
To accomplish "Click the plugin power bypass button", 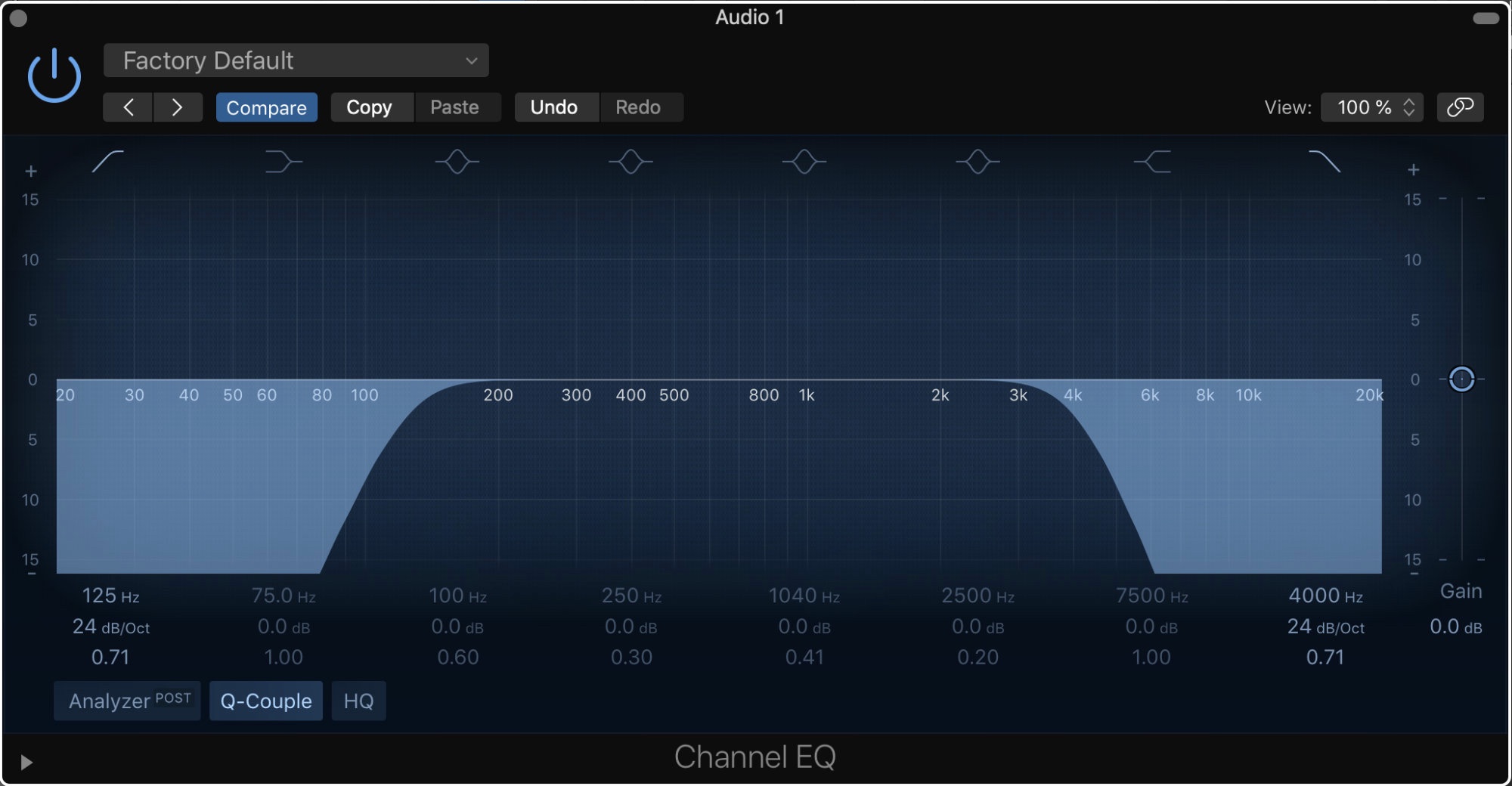I will [54, 76].
